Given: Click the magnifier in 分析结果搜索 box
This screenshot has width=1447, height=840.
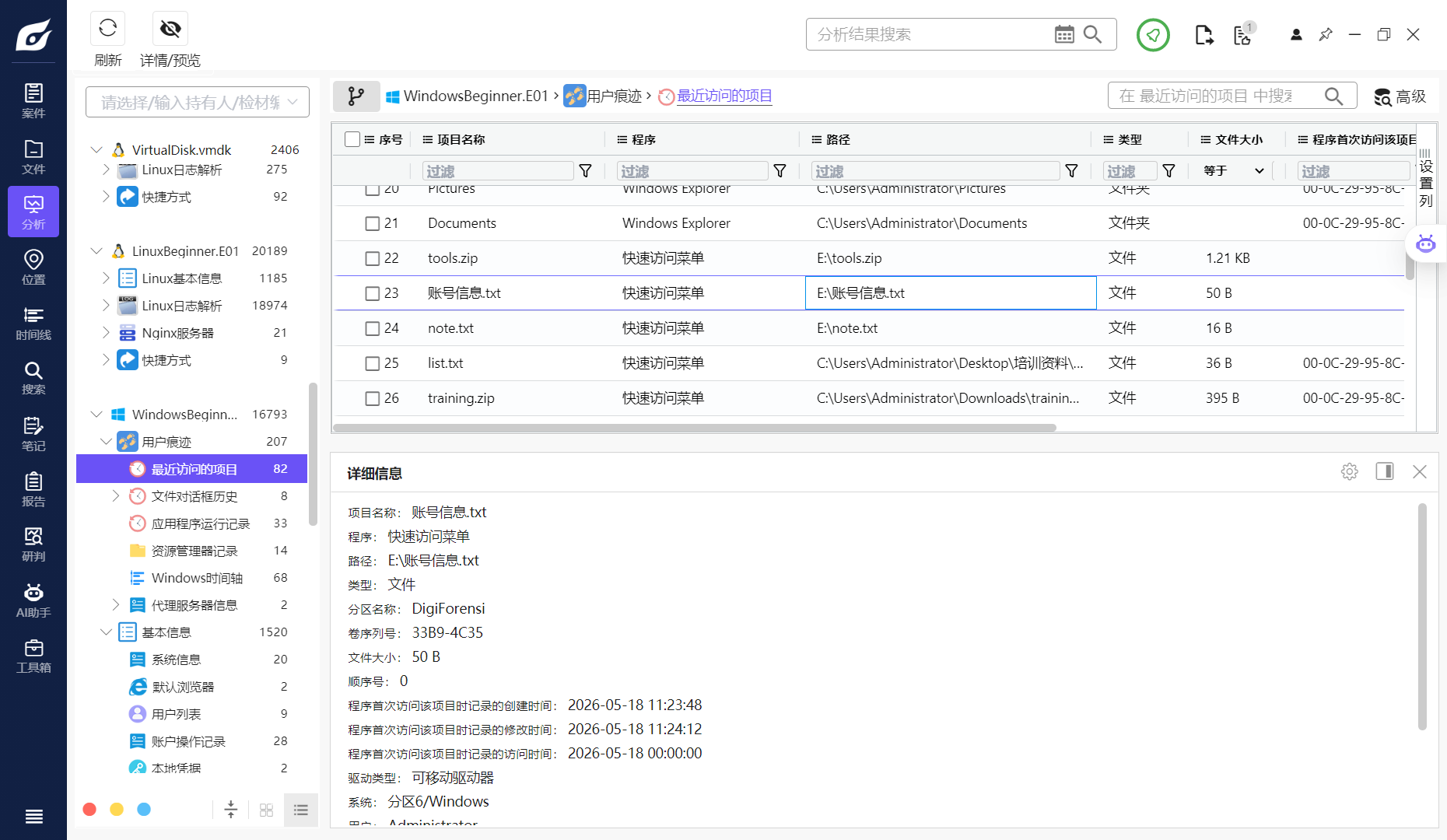Looking at the screenshot, I should (1092, 34).
